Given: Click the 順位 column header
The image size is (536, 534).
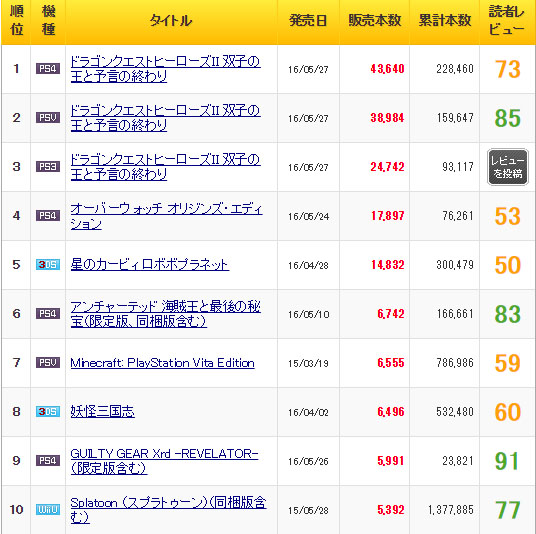Looking at the screenshot, I should coord(16,21).
